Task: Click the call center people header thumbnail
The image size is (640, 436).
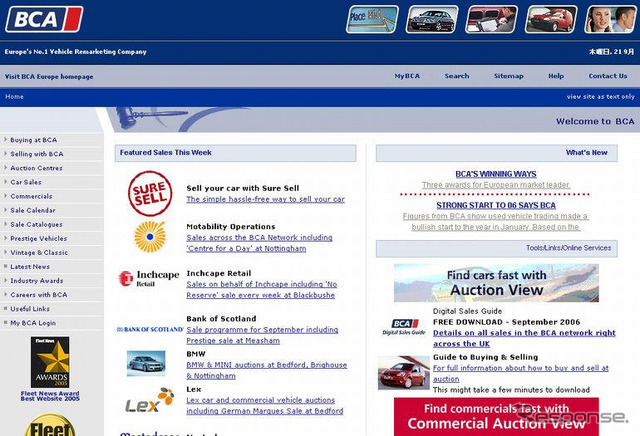Action: coord(611,19)
